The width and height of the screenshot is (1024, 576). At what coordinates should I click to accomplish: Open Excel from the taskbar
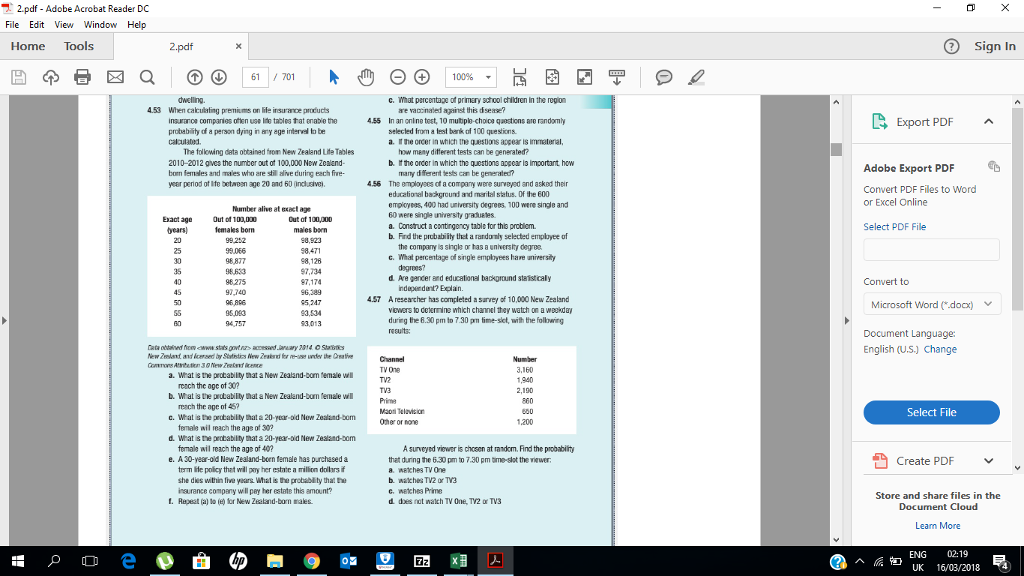(x=458, y=561)
